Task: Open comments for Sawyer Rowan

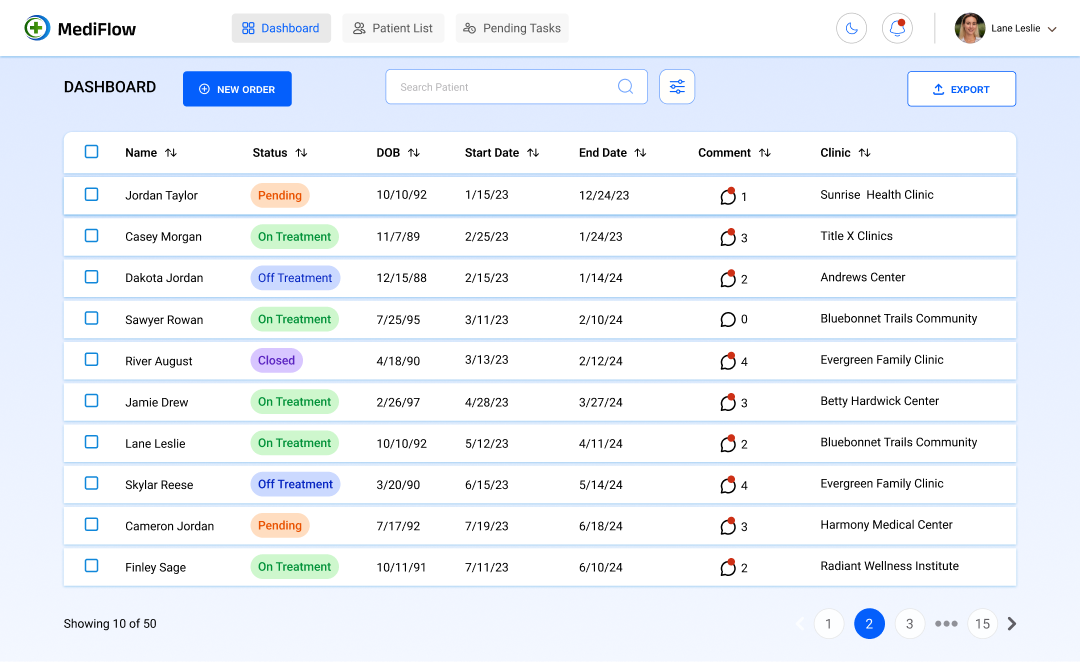Action: 727,320
